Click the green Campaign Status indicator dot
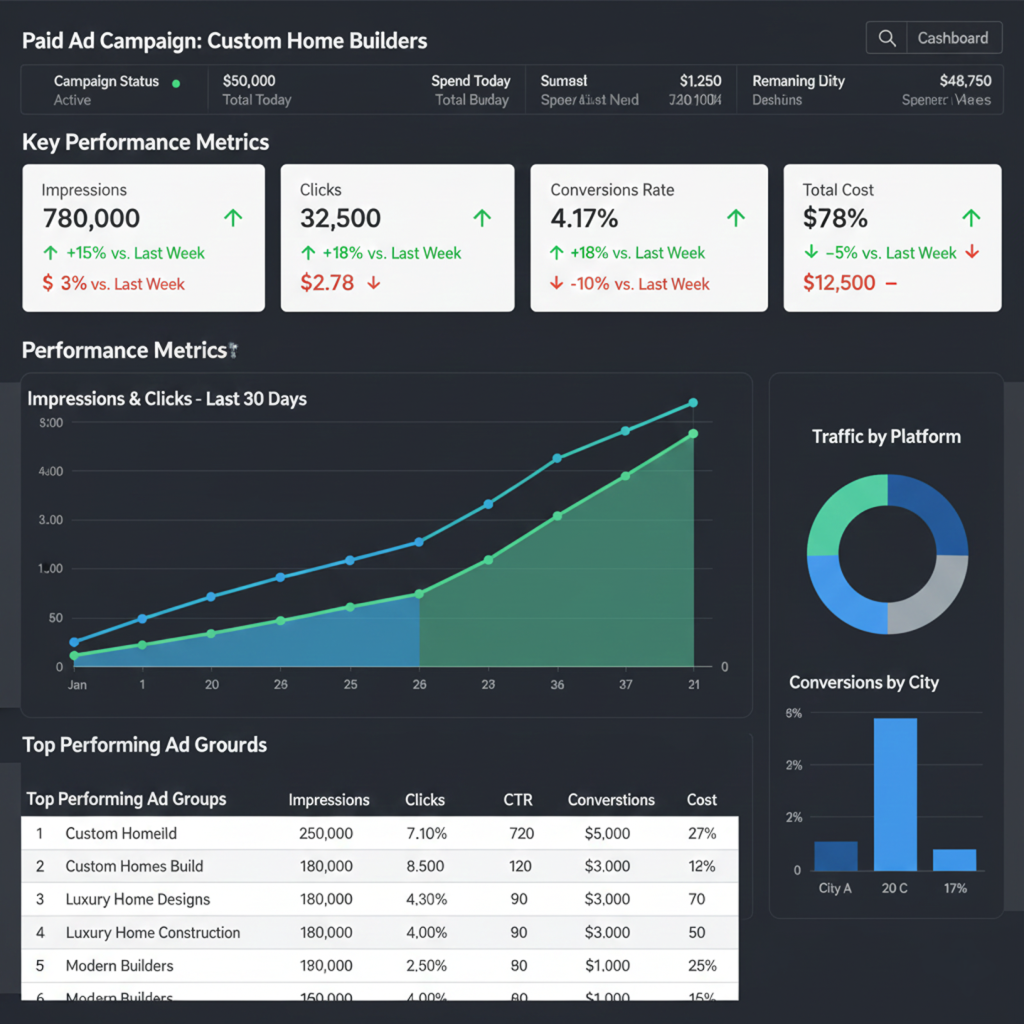1024x1024 pixels. 177,83
